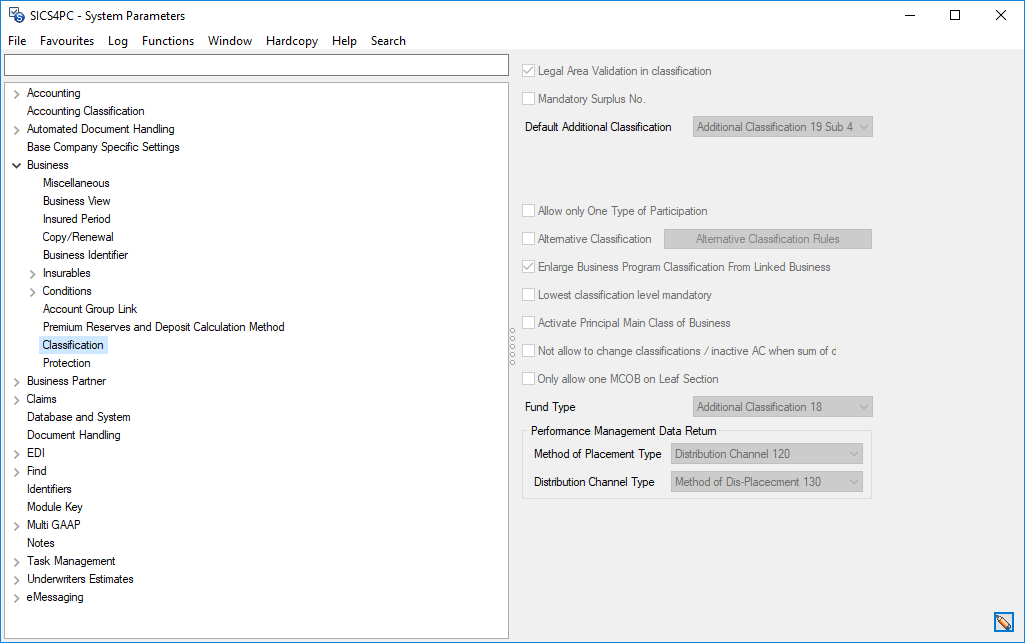Viewport: 1025px width, 643px height.
Task: Open the Functions menu
Action: 167,41
